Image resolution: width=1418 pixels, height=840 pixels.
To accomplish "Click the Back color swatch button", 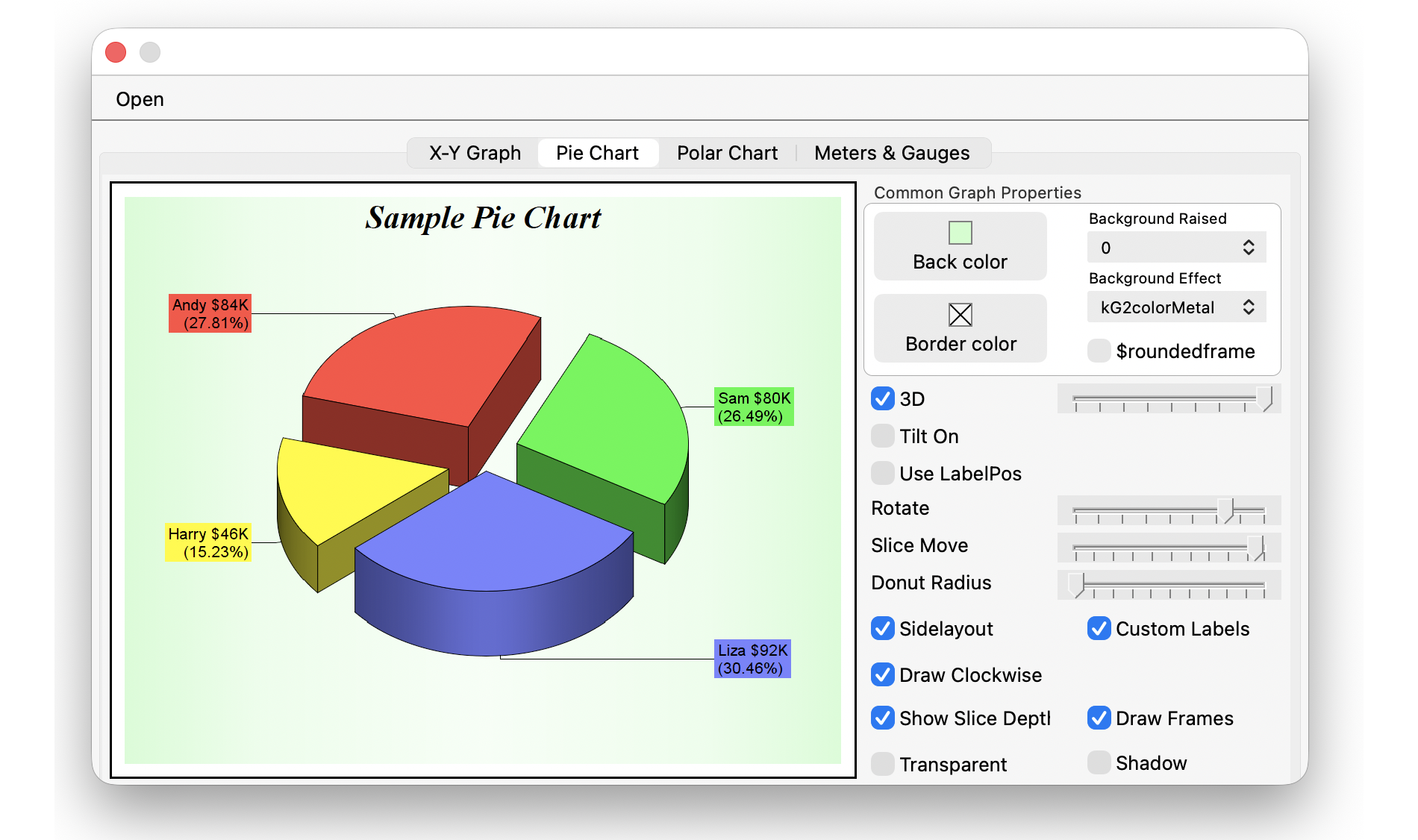I will 960,246.
